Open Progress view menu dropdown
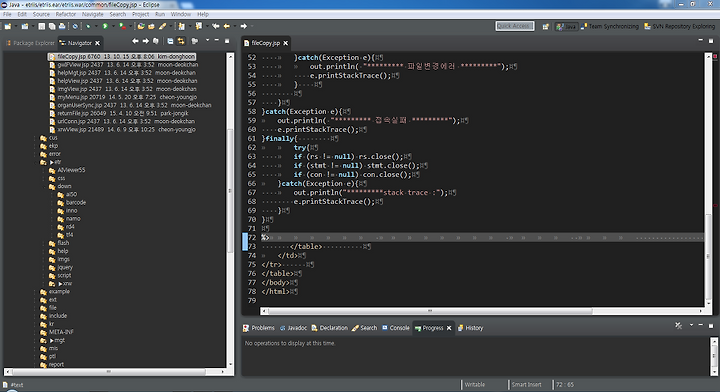The width and height of the screenshot is (720, 392). 691,325
